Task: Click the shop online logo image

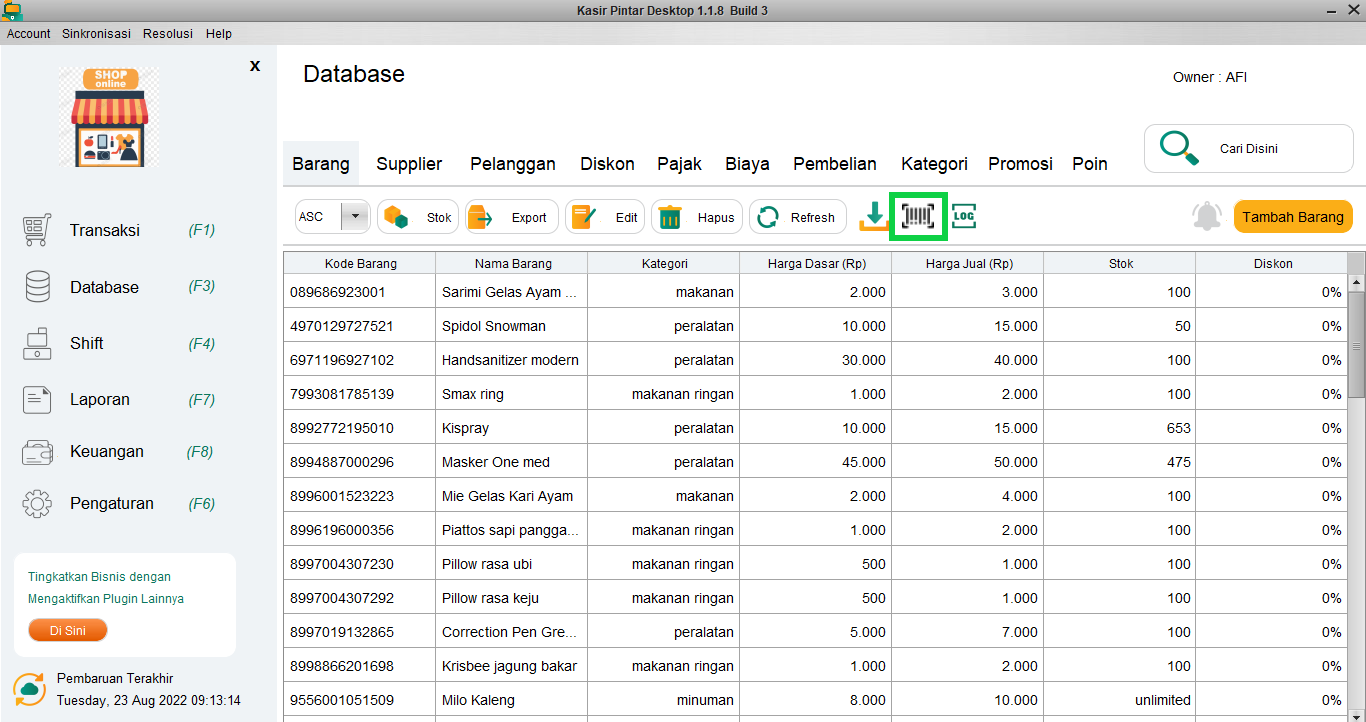Action: (109, 116)
